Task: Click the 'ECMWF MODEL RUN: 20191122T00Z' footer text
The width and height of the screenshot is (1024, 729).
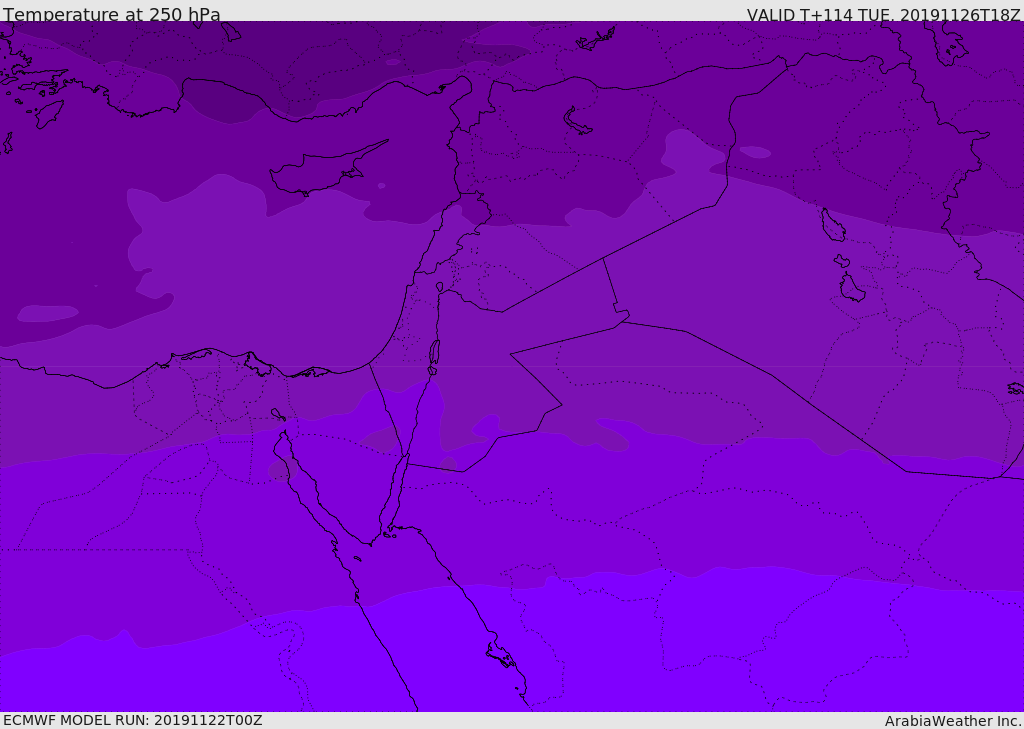Action: (133, 720)
